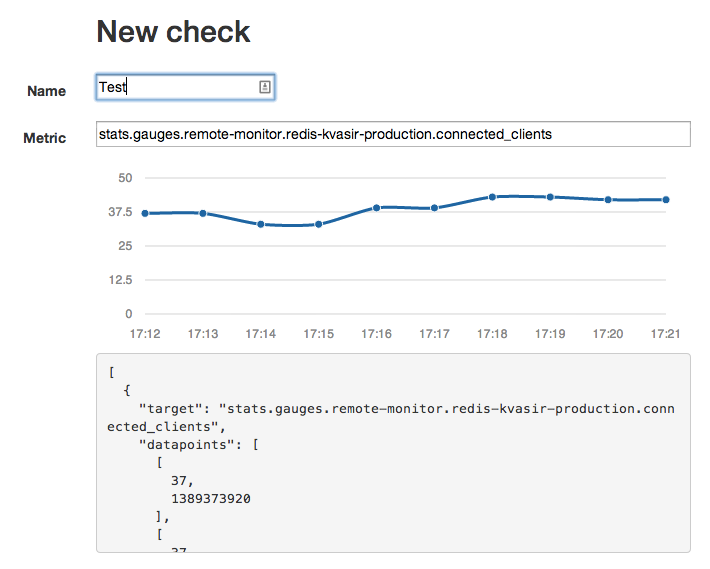Click the 1389373920 timestamp value

coord(211,499)
